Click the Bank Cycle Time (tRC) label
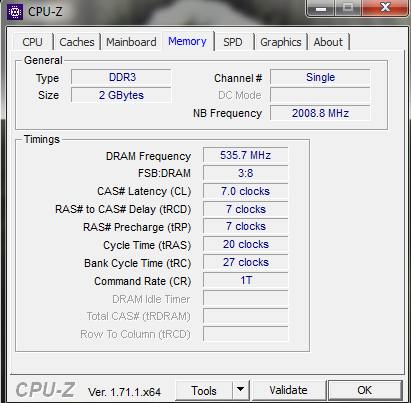Screen dimensions: 411x403 tap(138, 263)
